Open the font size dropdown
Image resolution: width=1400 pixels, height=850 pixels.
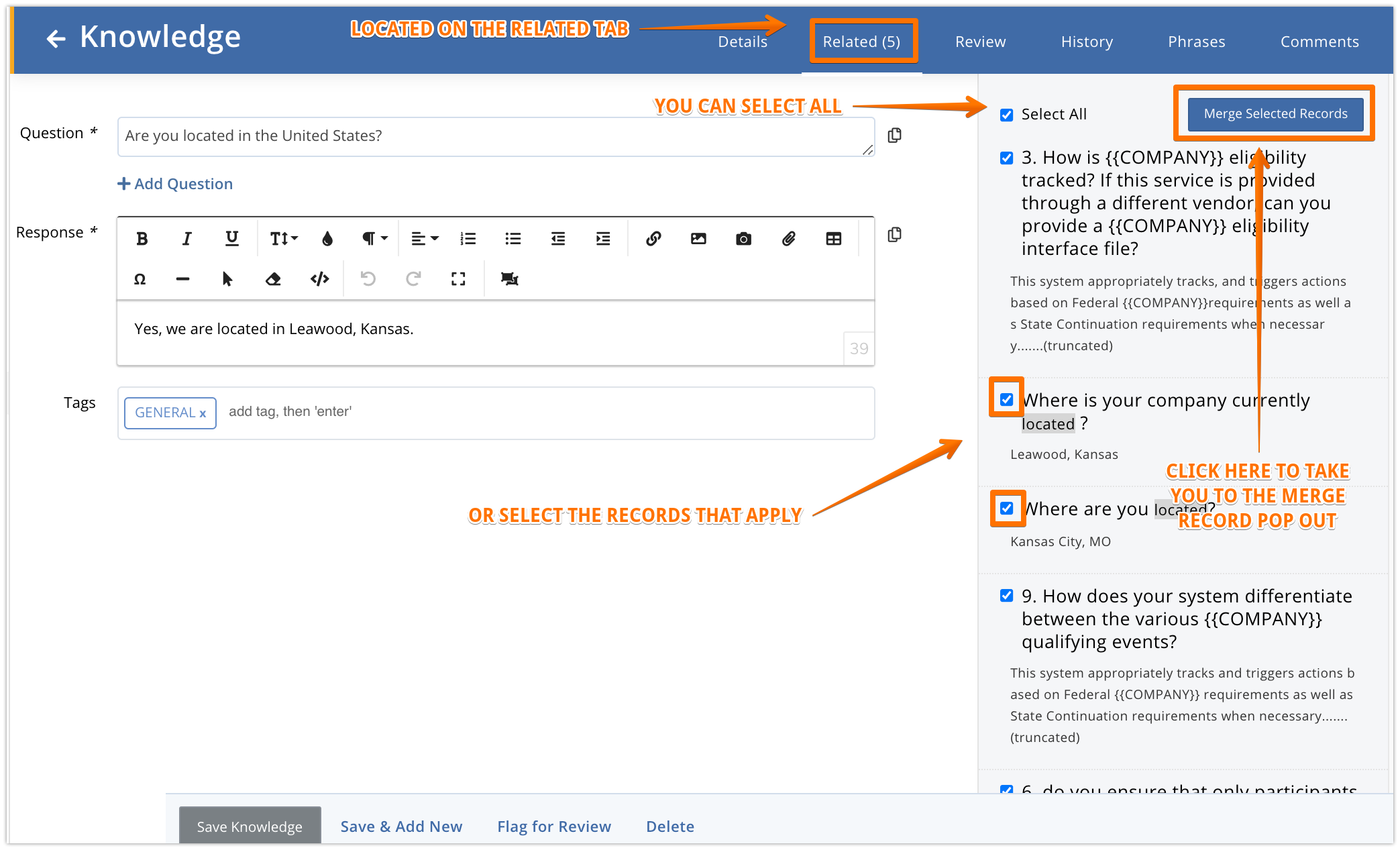pyautogui.click(x=283, y=239)
